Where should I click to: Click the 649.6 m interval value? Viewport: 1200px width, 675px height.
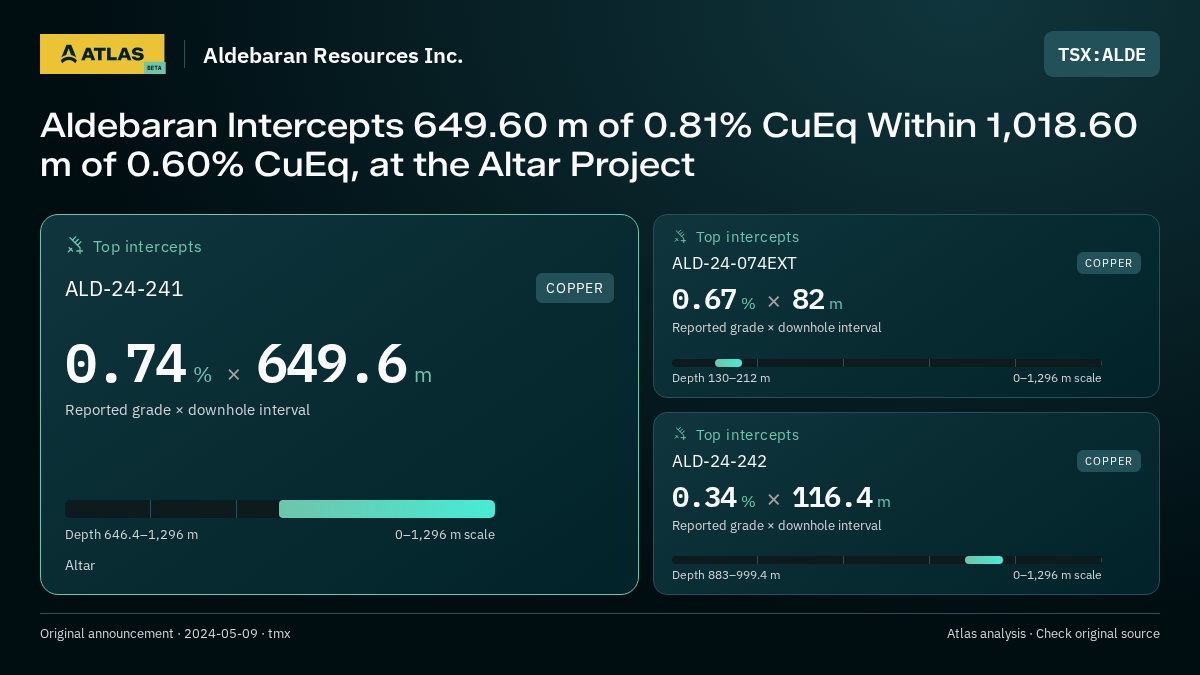click(344, 364)
